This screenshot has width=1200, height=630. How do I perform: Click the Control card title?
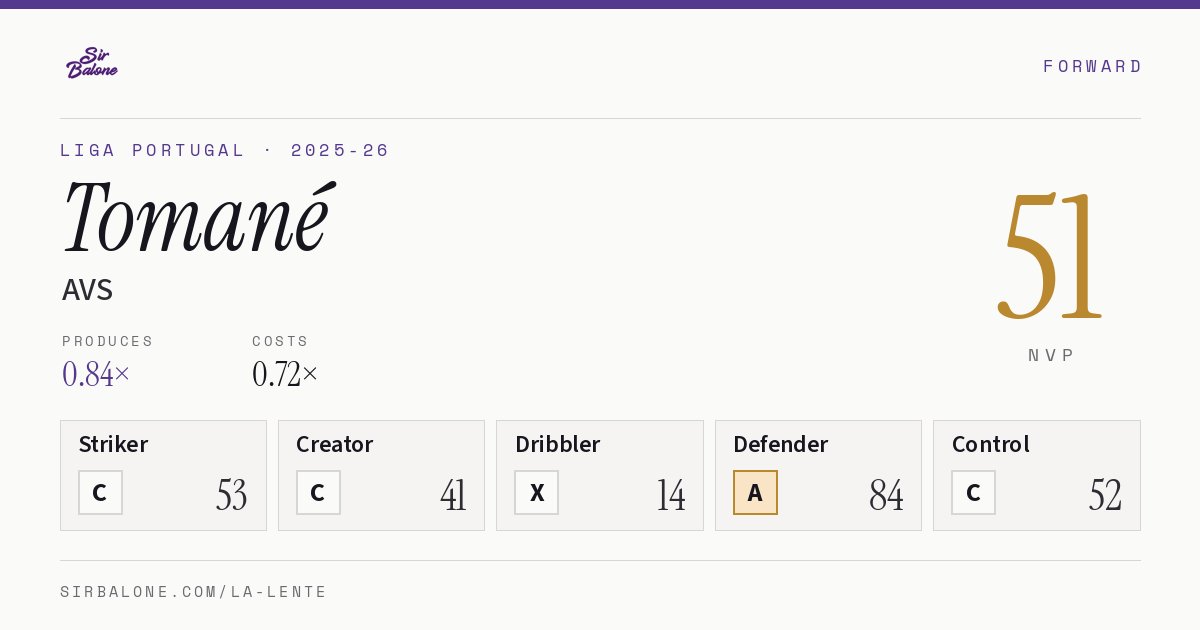(x=991, y=444)
